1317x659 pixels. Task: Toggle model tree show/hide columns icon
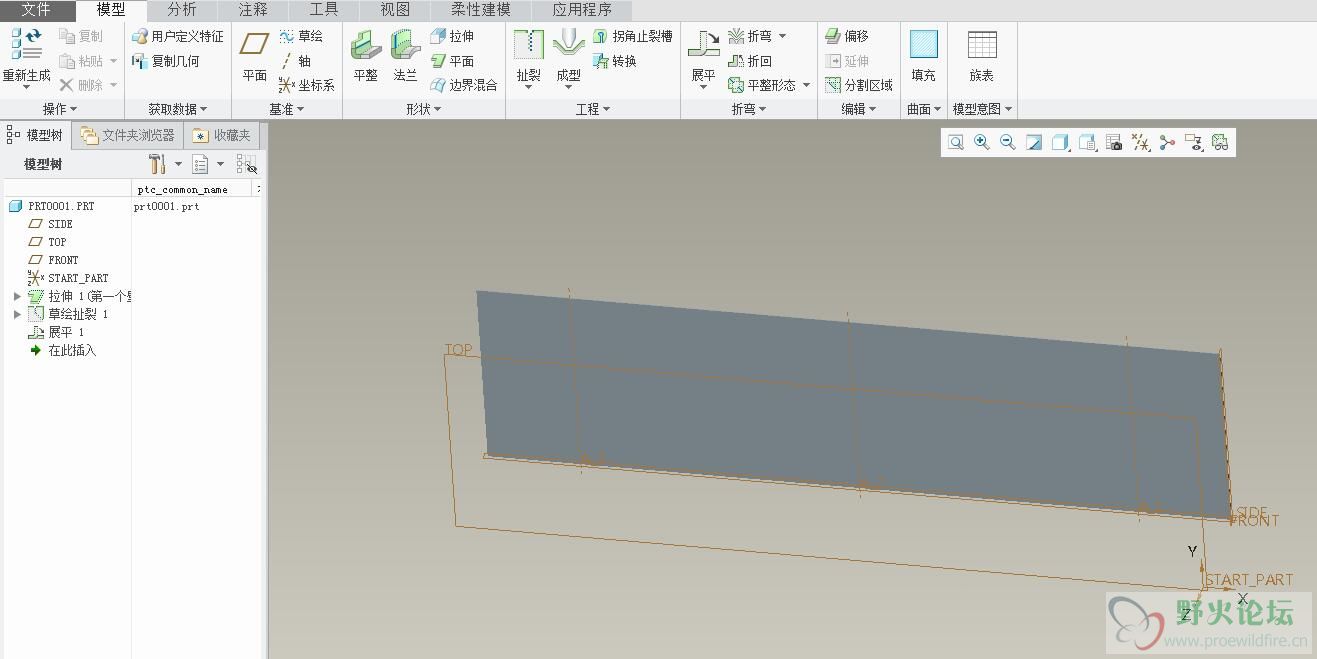246,164
